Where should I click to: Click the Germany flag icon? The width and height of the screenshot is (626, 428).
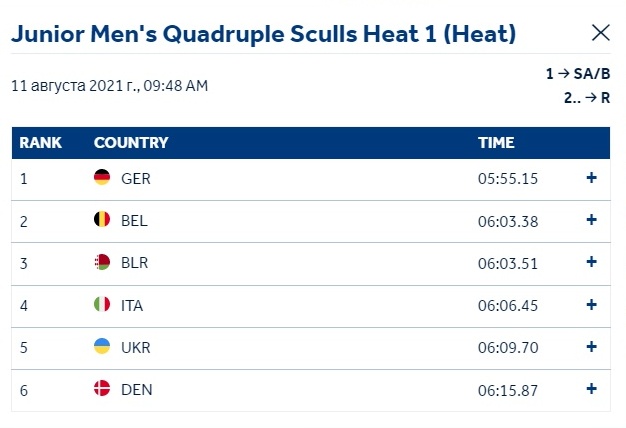(x=102, y=177)
